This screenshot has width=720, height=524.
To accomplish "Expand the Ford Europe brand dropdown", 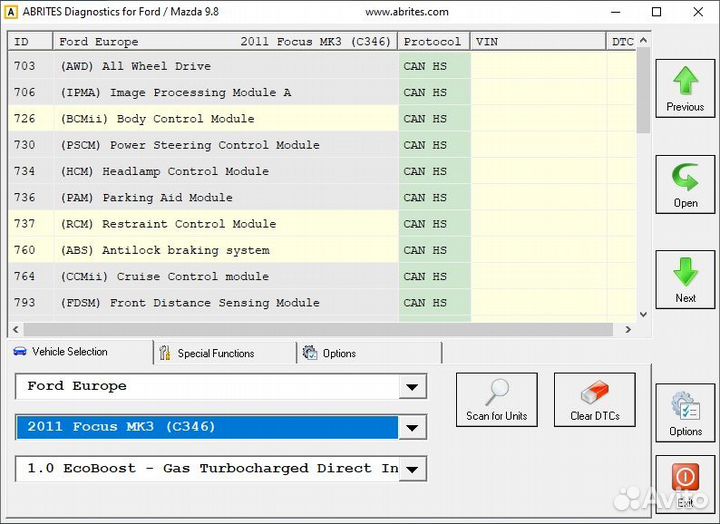I will pos(412,387).
